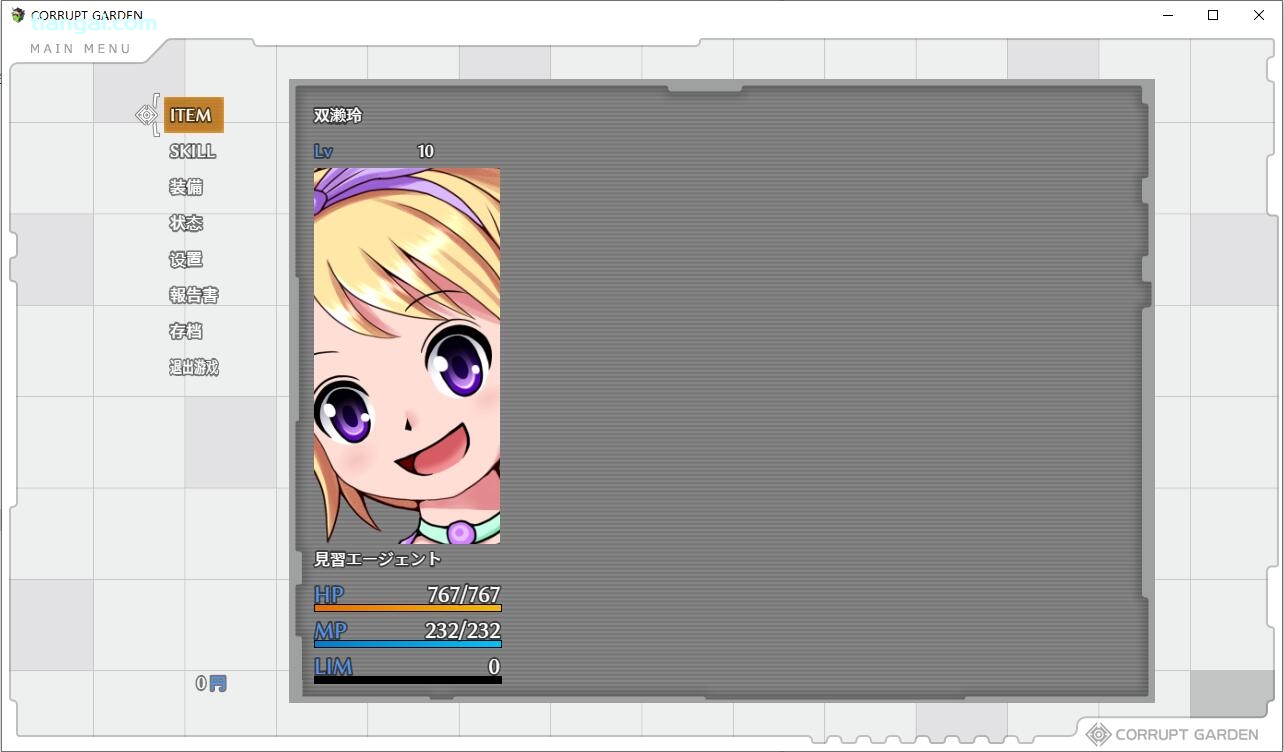
Task: Open the 状态 status menu
Action: [x=186, y=224]
